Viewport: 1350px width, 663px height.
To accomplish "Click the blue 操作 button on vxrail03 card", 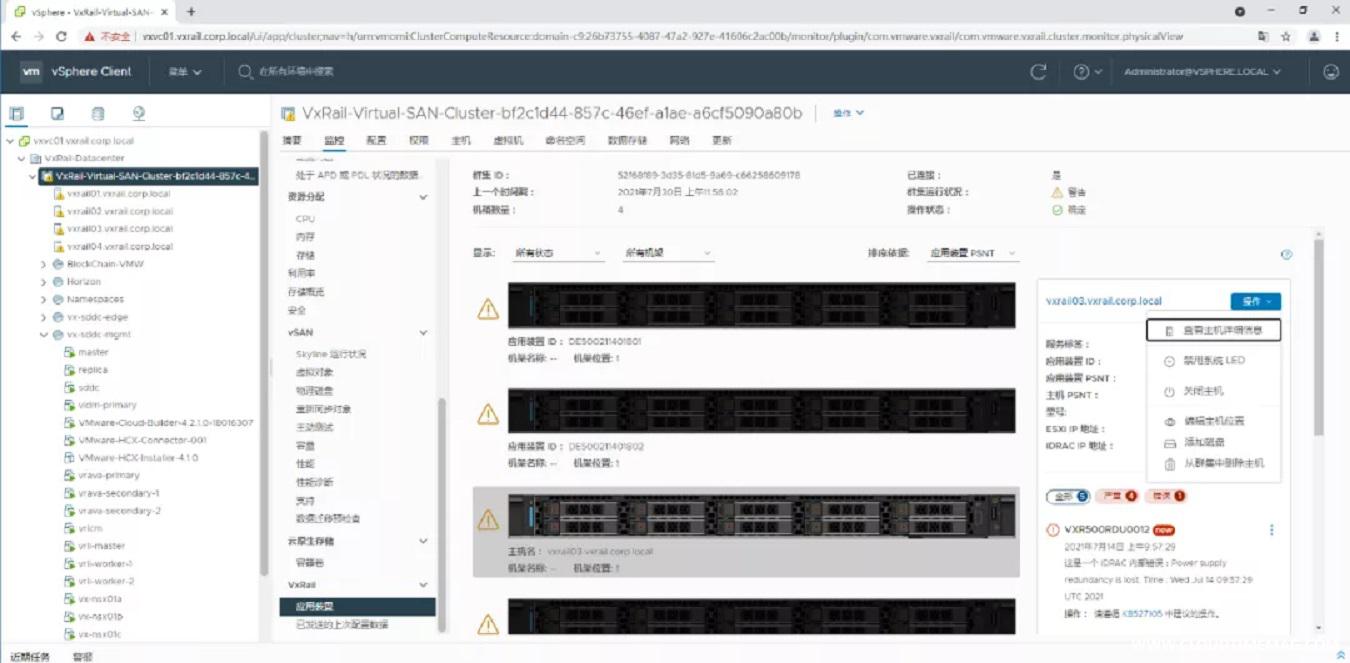I will click(1256, 301).
